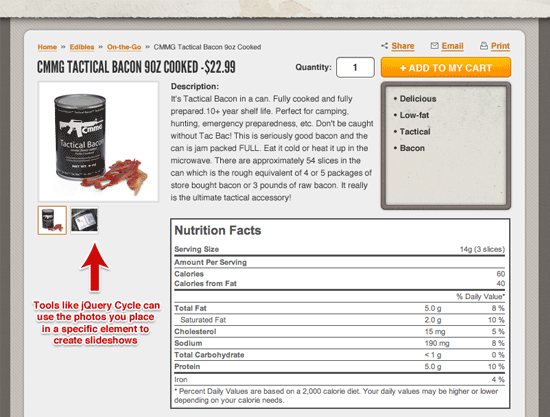
Task: Open the Print link
Action: pos(500,46)
